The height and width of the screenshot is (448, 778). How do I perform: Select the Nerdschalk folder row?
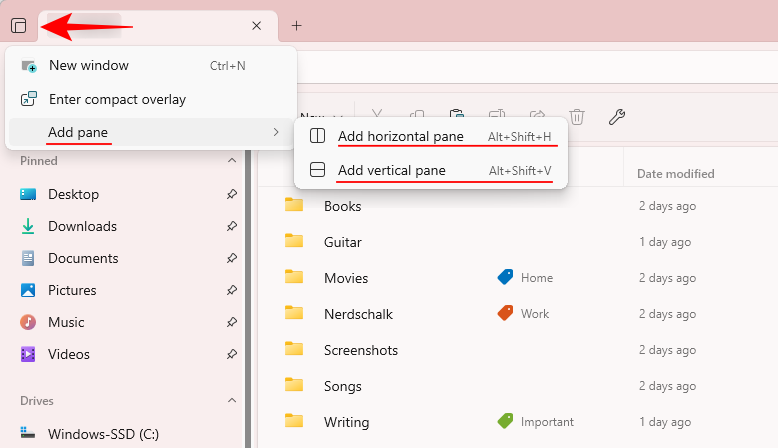pos(358,314)
